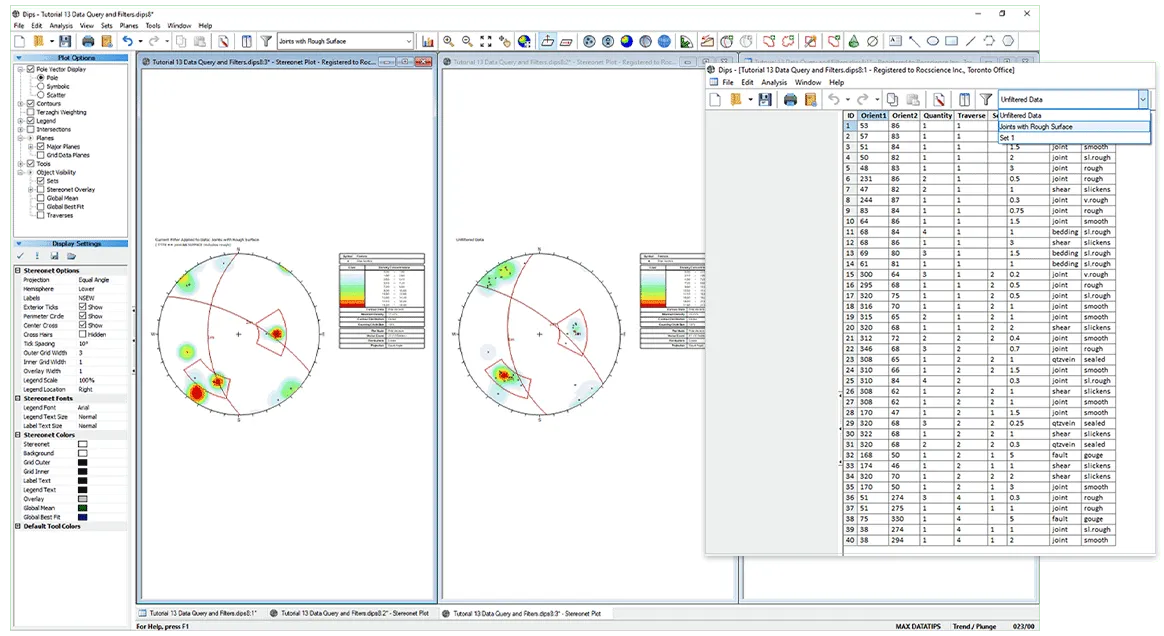Viewport: 1164px width, 636px height.
Task: Click the filter funnel icon in main toolbar
Action: tap(266, 42)
